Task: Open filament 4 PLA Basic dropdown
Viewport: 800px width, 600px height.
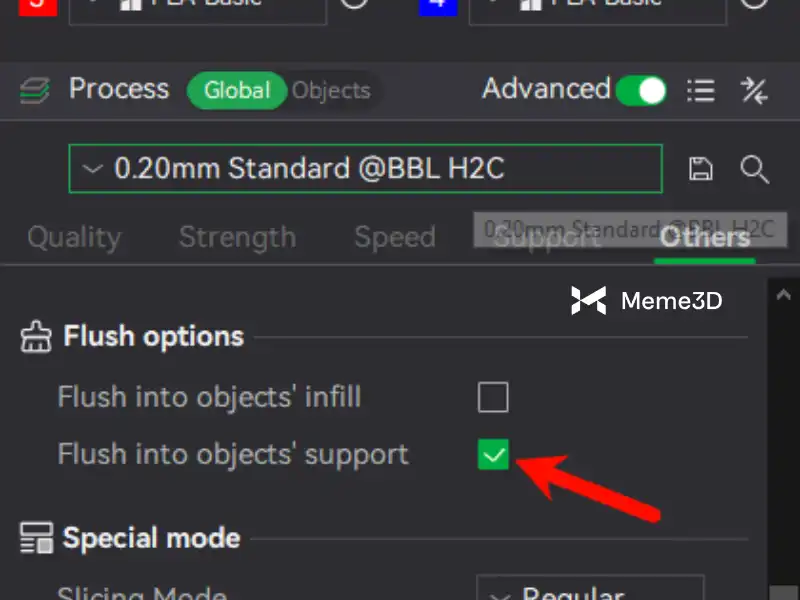Action: tap(597, 6)
